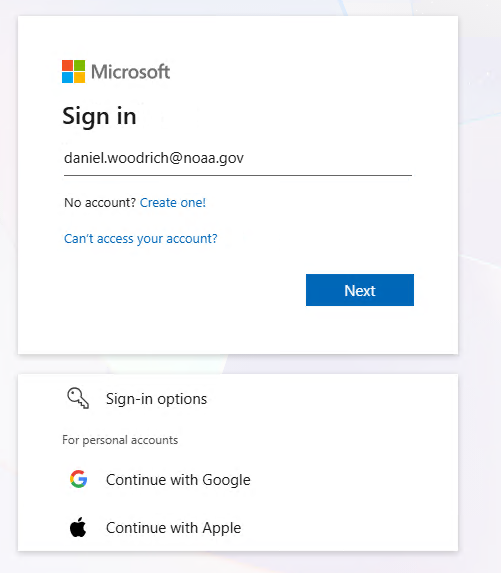Open the Create one! link
This screenshot has height=573, width=501.
pyautogui.click(x=173, y=202)
